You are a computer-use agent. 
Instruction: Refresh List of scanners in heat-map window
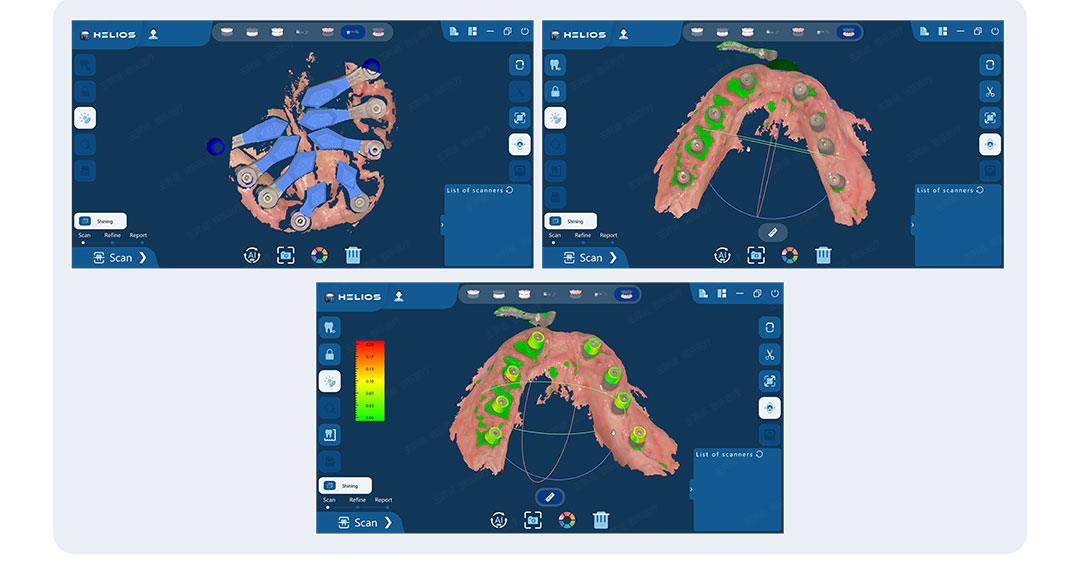tap(760, 454)
